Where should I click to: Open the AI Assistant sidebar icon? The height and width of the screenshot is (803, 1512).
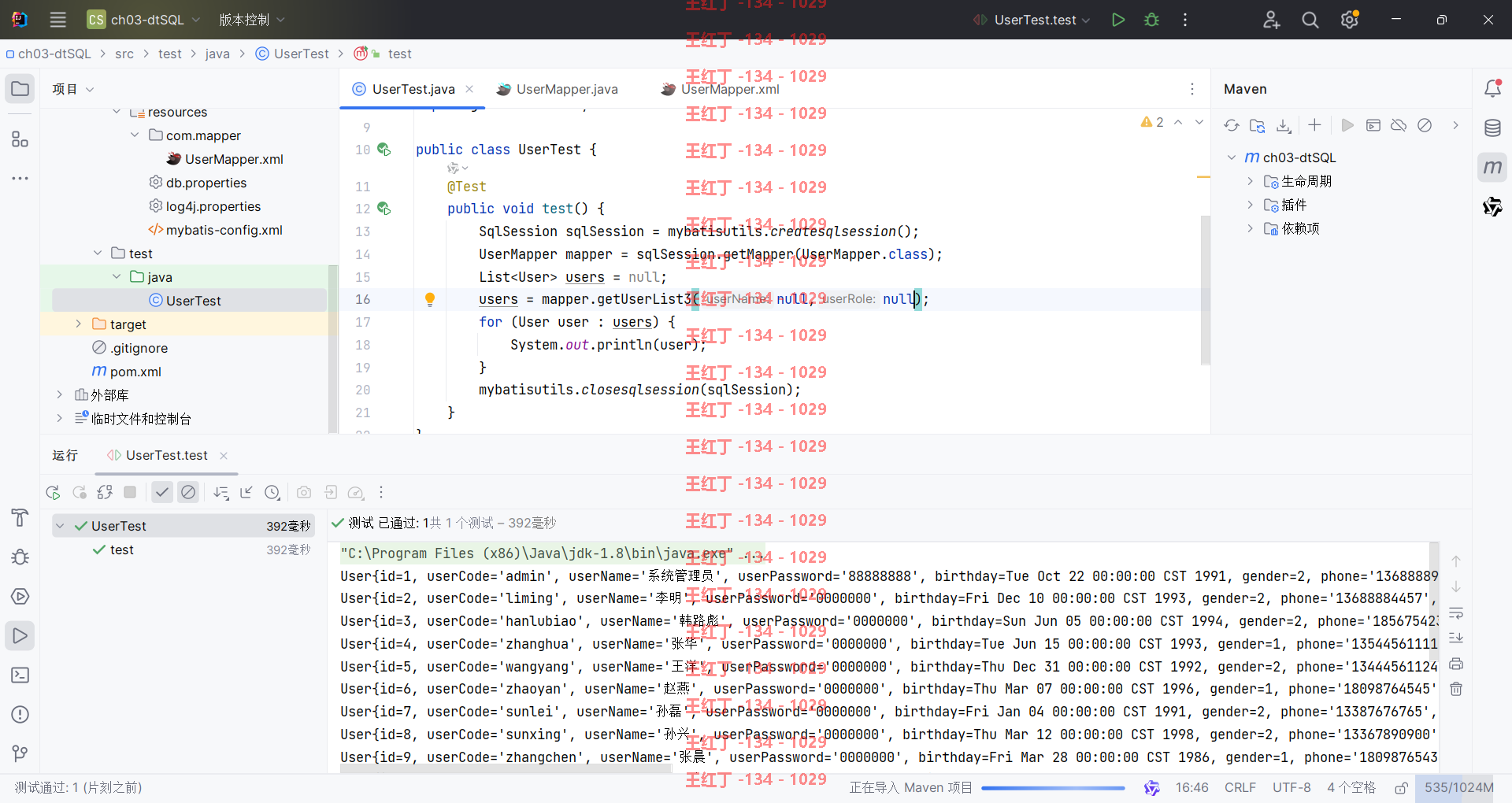tap(1492, 206)
